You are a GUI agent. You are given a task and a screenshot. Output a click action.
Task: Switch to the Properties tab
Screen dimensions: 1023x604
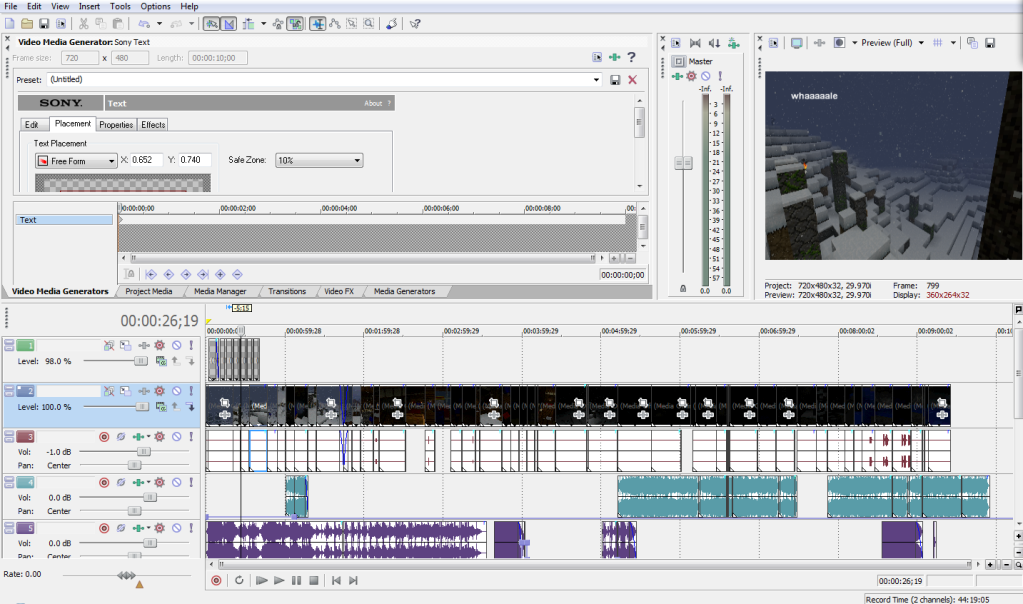tap(116, 125)
